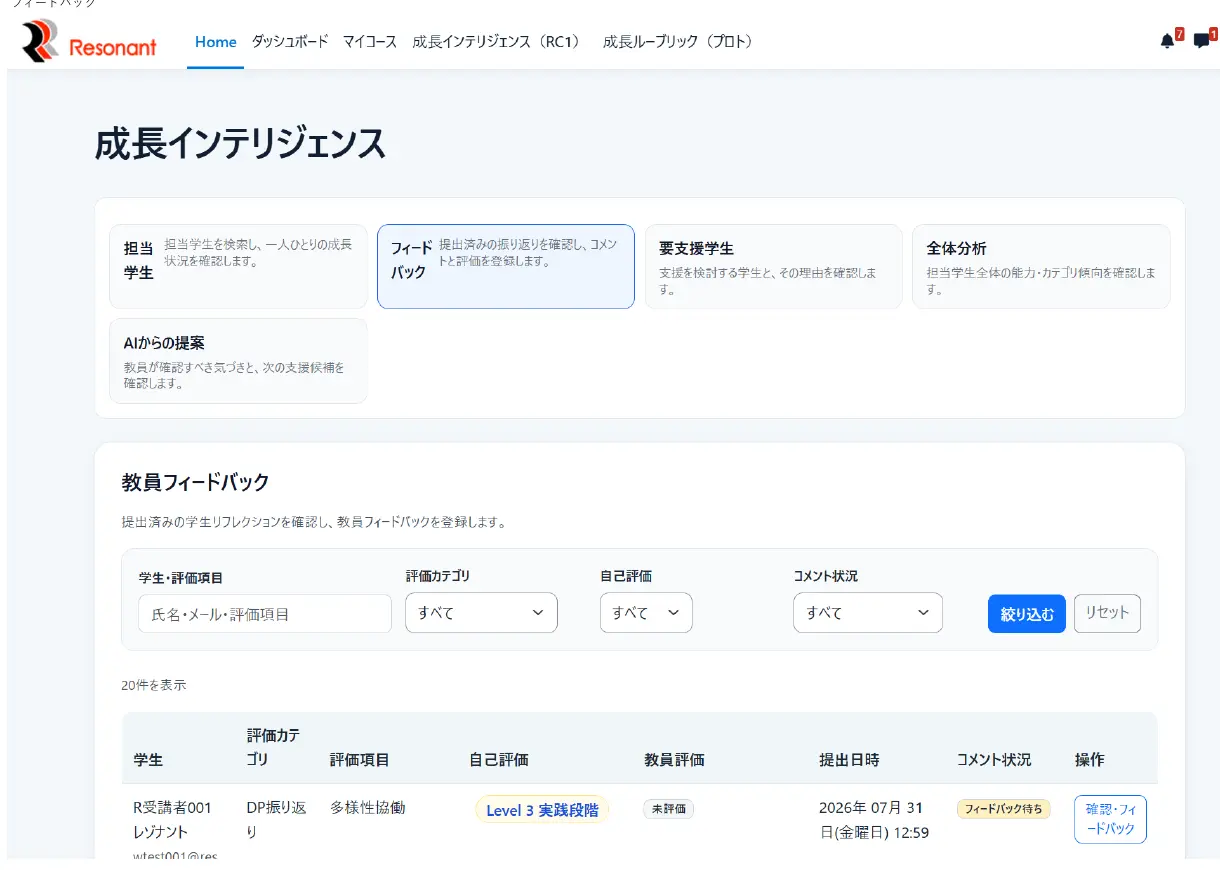Image resolution: width=1220 pixels, height=870 pixels.
Task: Click the 自己評価 column header
Action: coord(498,760)
